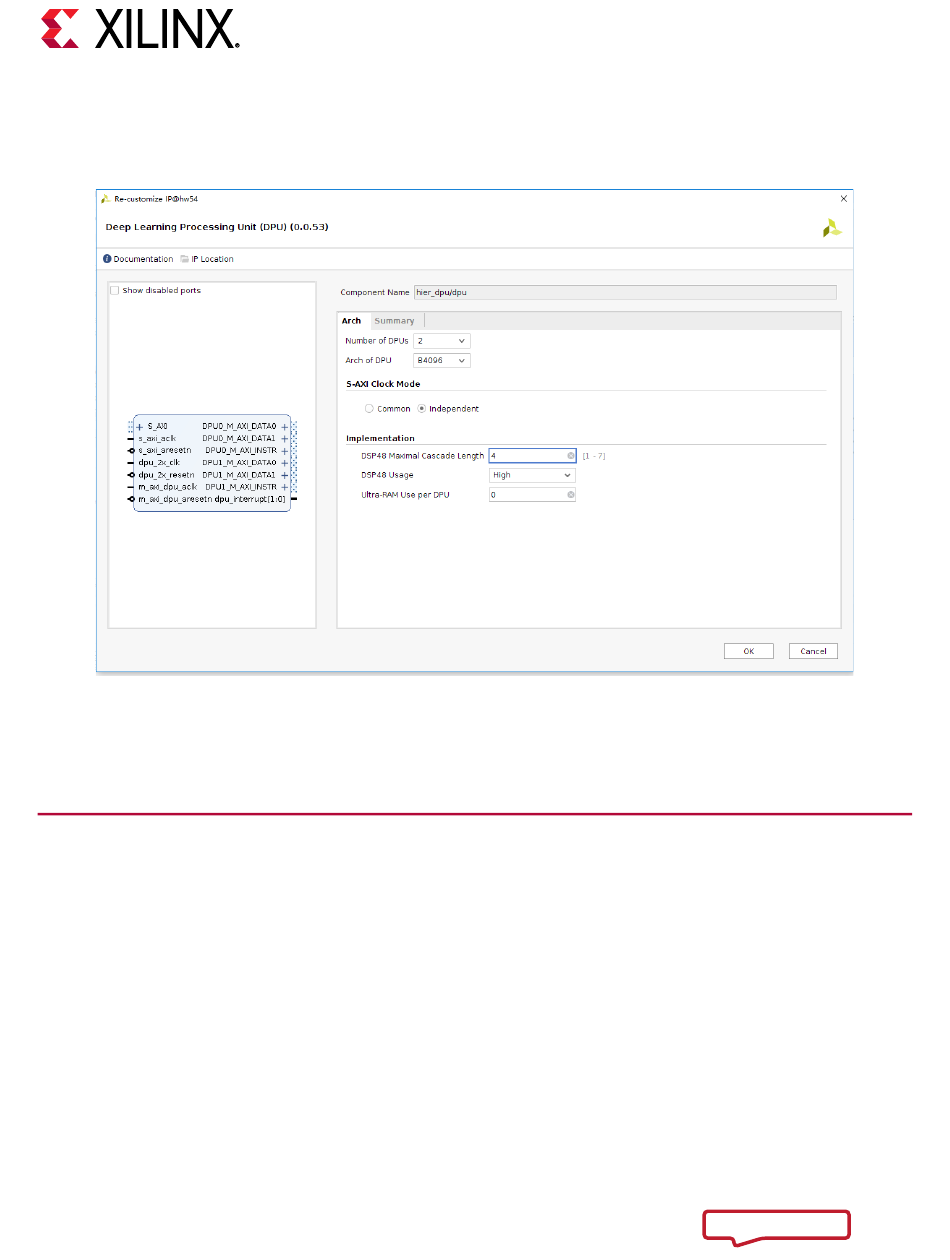Screen dimensions: 950x1260
Task: Open DSP48 Usage dropdown
Action: point(532,475)
